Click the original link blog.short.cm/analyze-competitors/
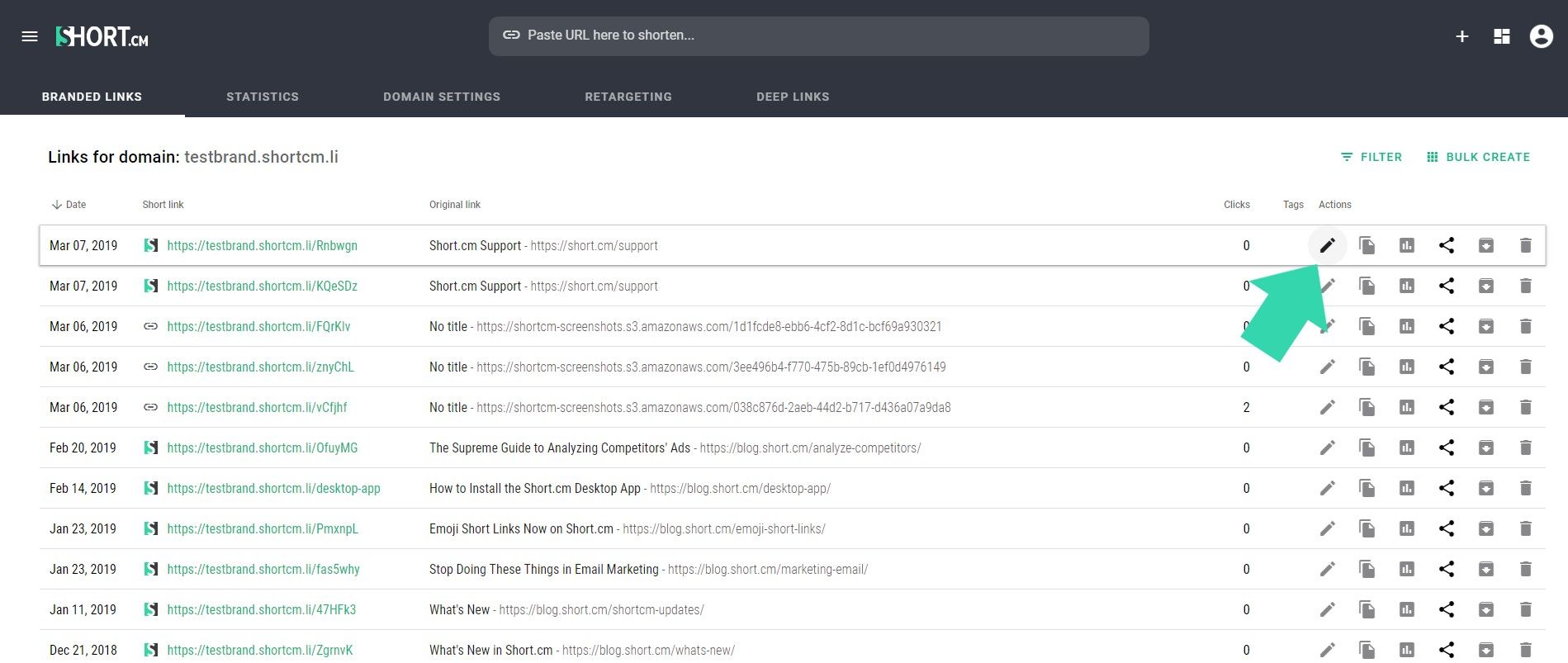1568x663 pixels. coord(810,448)
